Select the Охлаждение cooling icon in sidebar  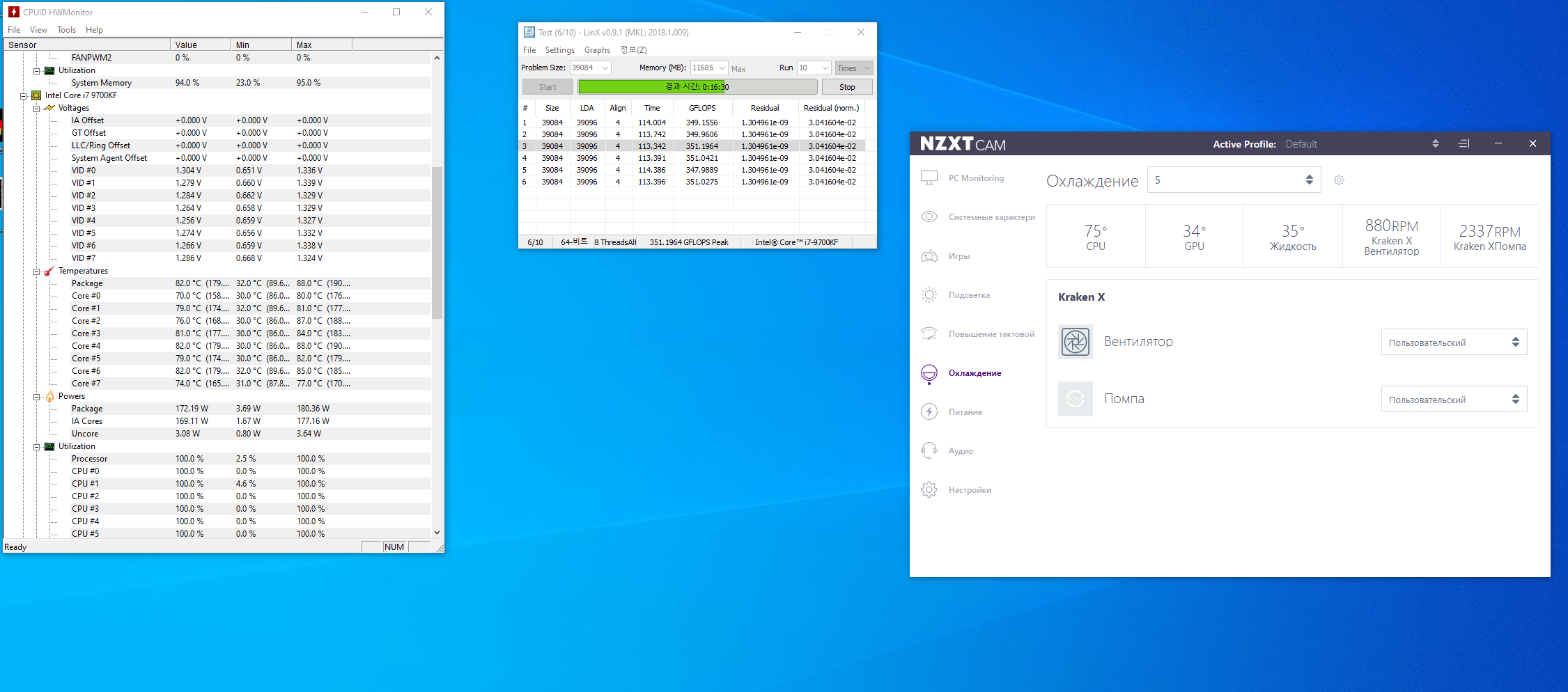click(929, 373)
